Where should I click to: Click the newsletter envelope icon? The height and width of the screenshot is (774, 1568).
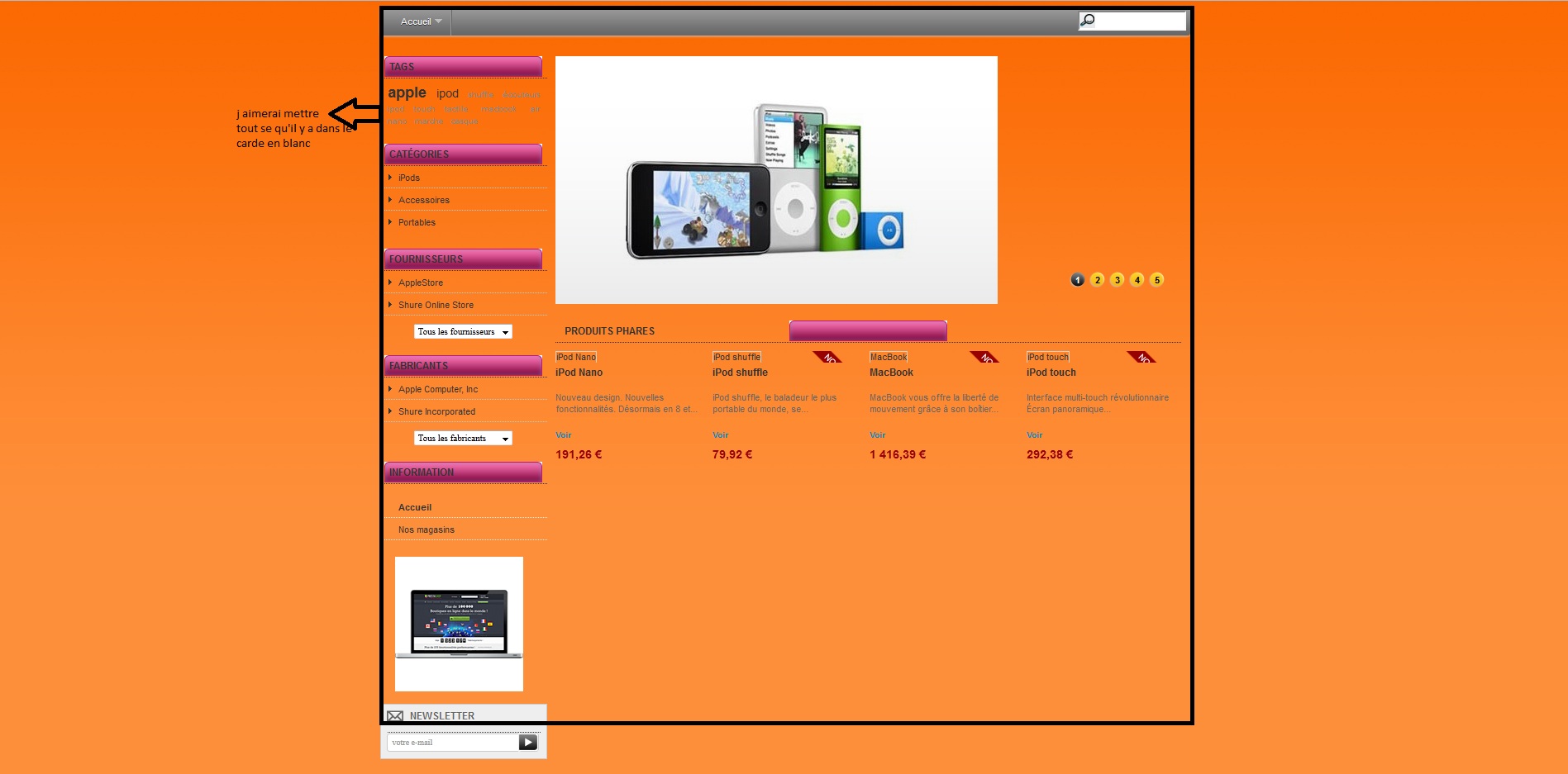click(395, 716)
